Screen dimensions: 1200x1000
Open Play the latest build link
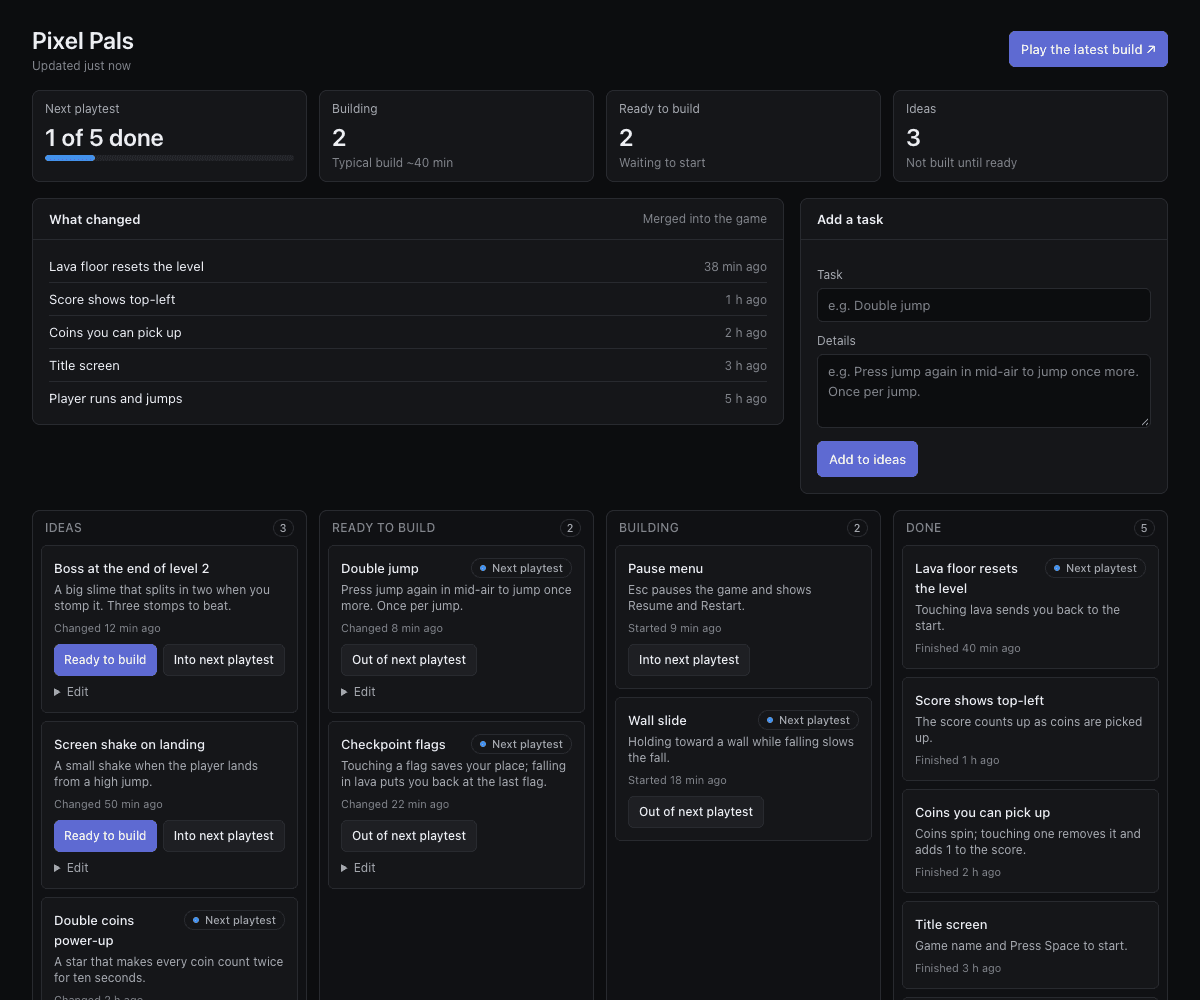[1088, 49]
